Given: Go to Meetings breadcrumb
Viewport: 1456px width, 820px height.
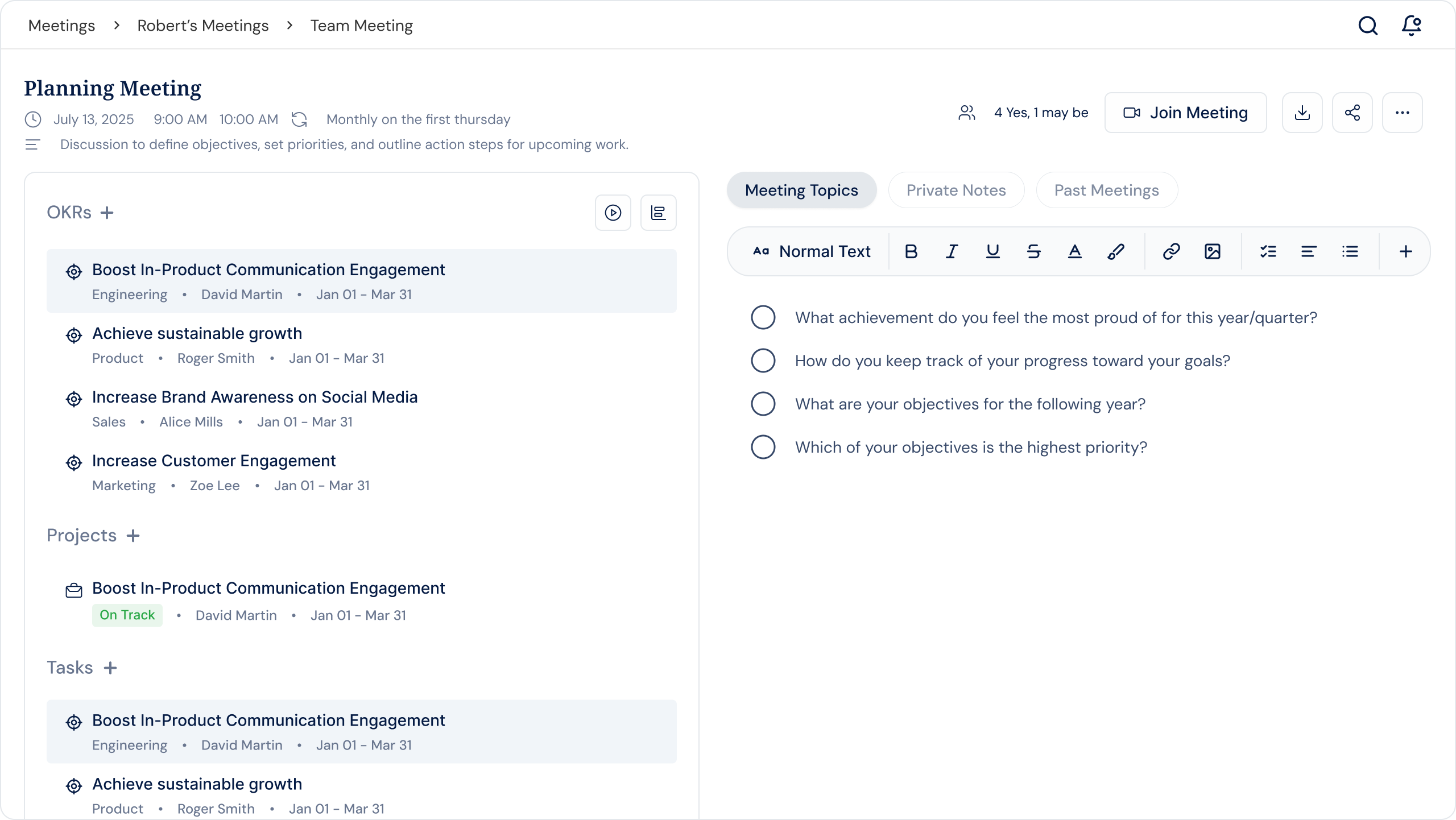Looking at the screenshot, I should pos(61,26).
